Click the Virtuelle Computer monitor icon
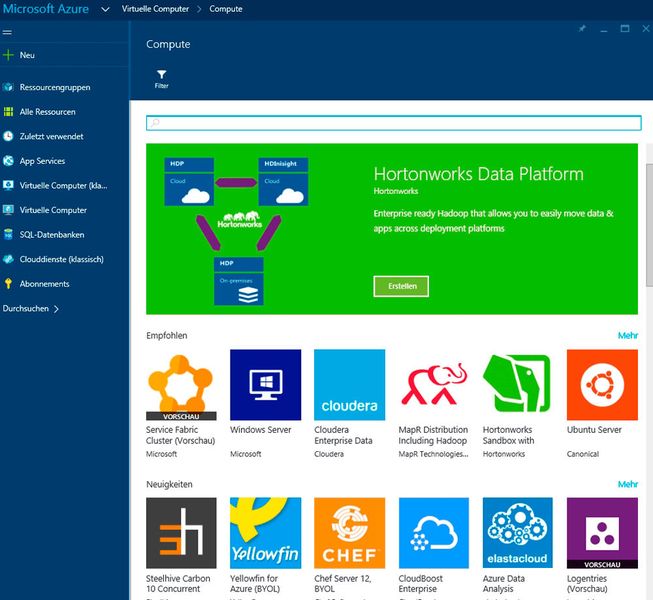 tap(8, 210)
